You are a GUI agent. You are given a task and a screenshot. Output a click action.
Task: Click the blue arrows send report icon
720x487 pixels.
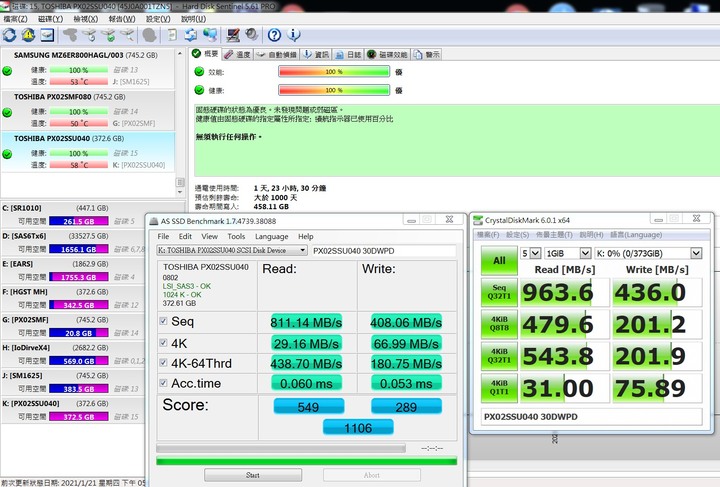[x=191, y=35]
